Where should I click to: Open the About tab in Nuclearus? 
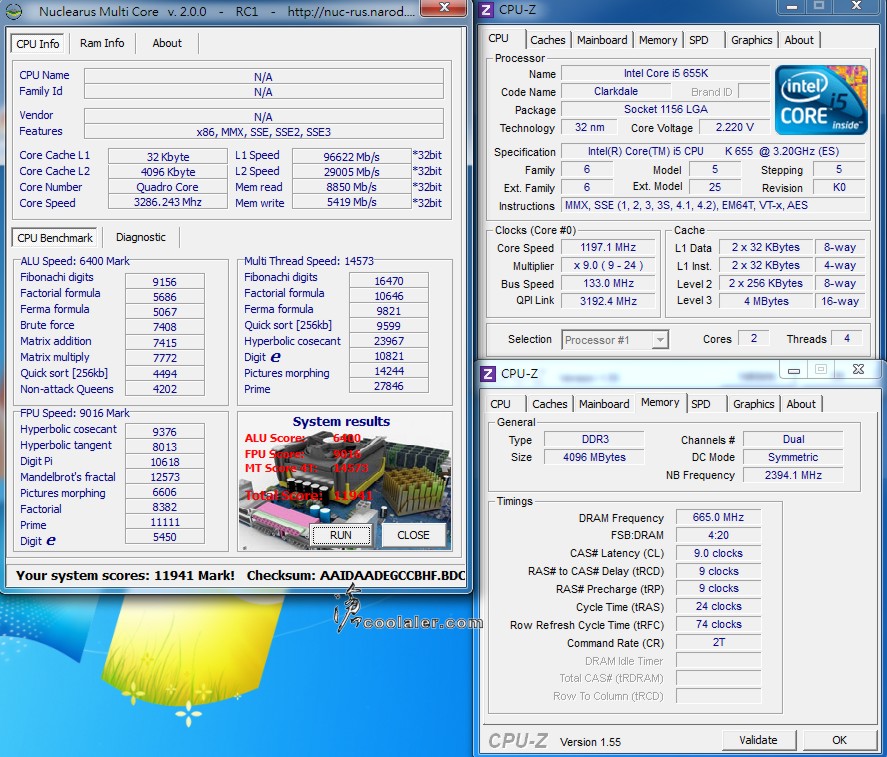167,43
